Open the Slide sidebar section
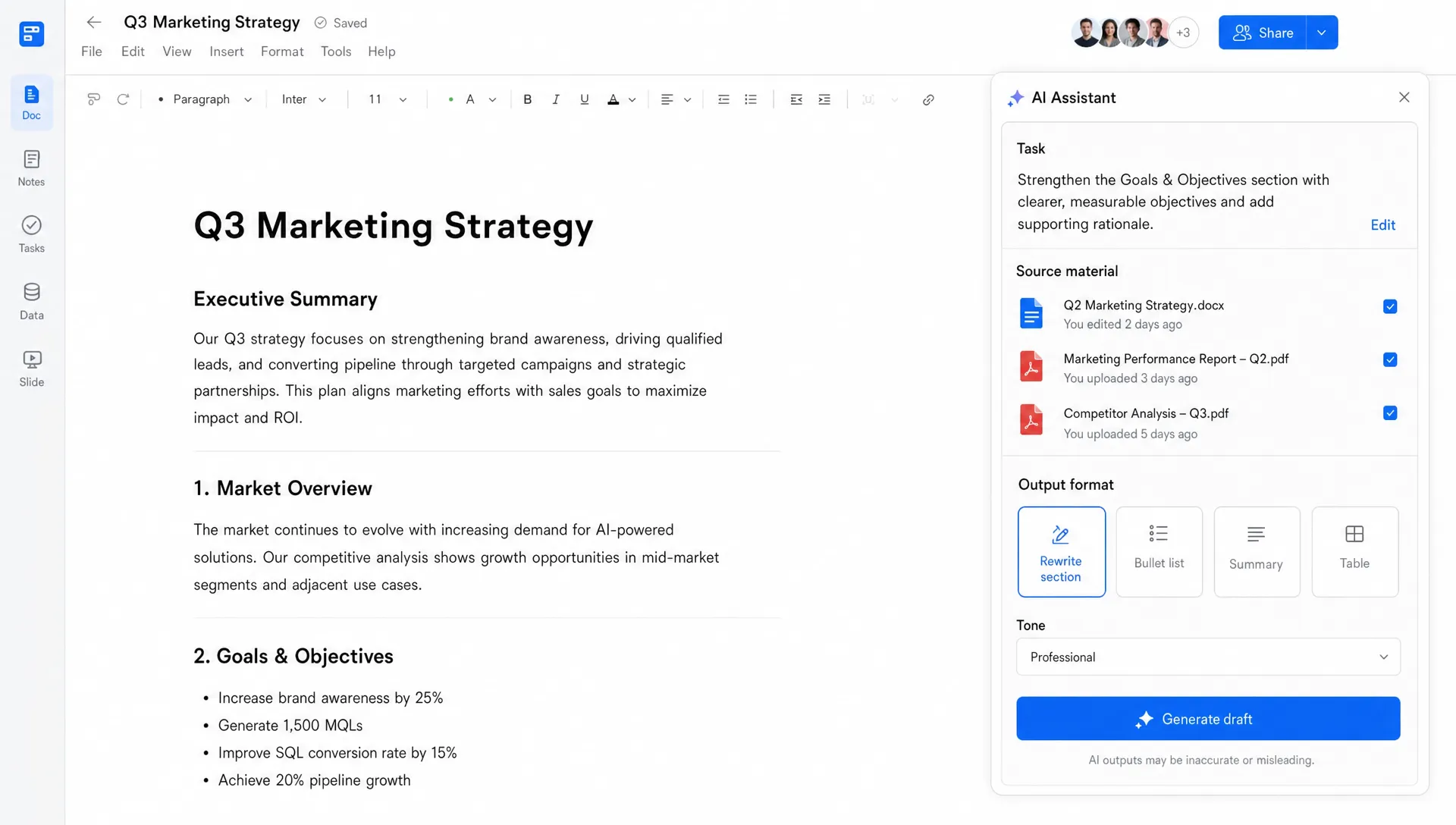Image resolution: width=1456 pixels, height=825 pixels. tap(31, 369)
